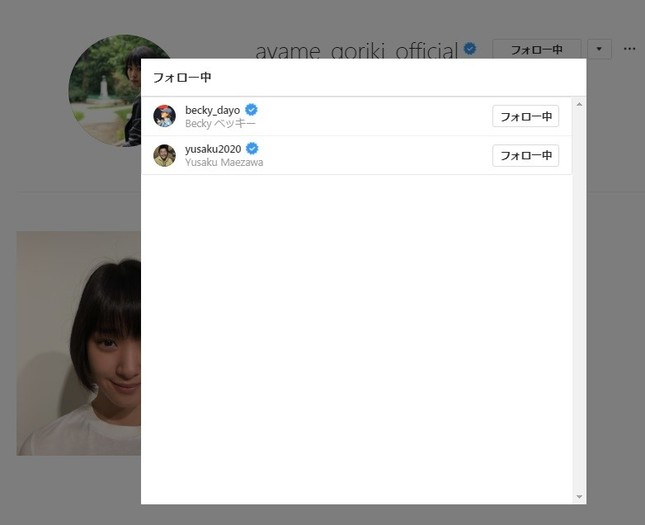
Task: Open the yusaku2020 username link
Action: pyautogui.click(x=213, y=149)
